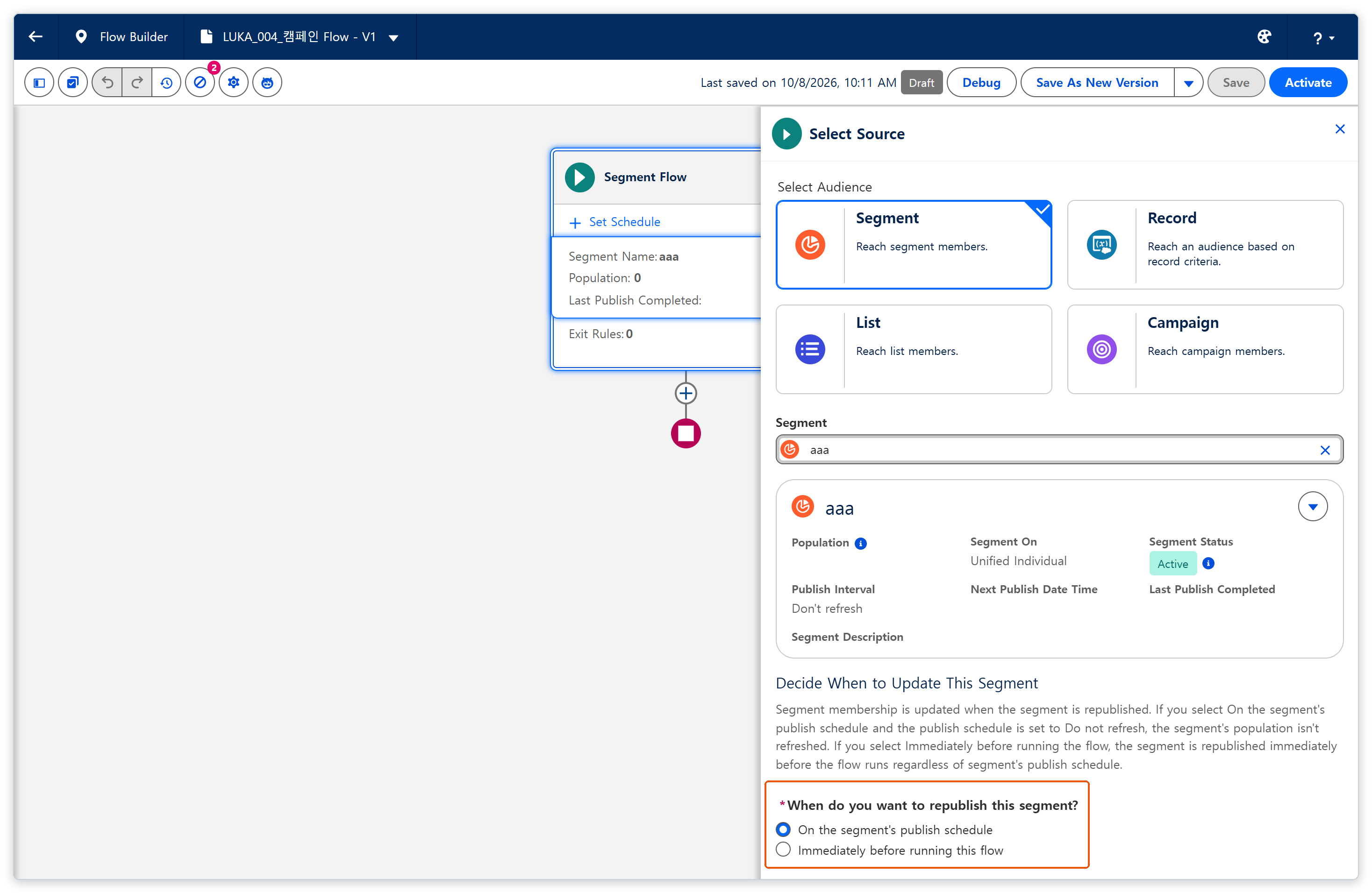Click the Population info icon
1372x893 pixels.
(861, 543)
